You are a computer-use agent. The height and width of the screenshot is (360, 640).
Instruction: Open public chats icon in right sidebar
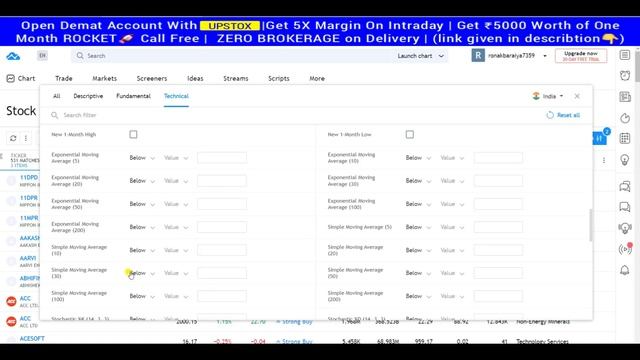coord(624,187)
